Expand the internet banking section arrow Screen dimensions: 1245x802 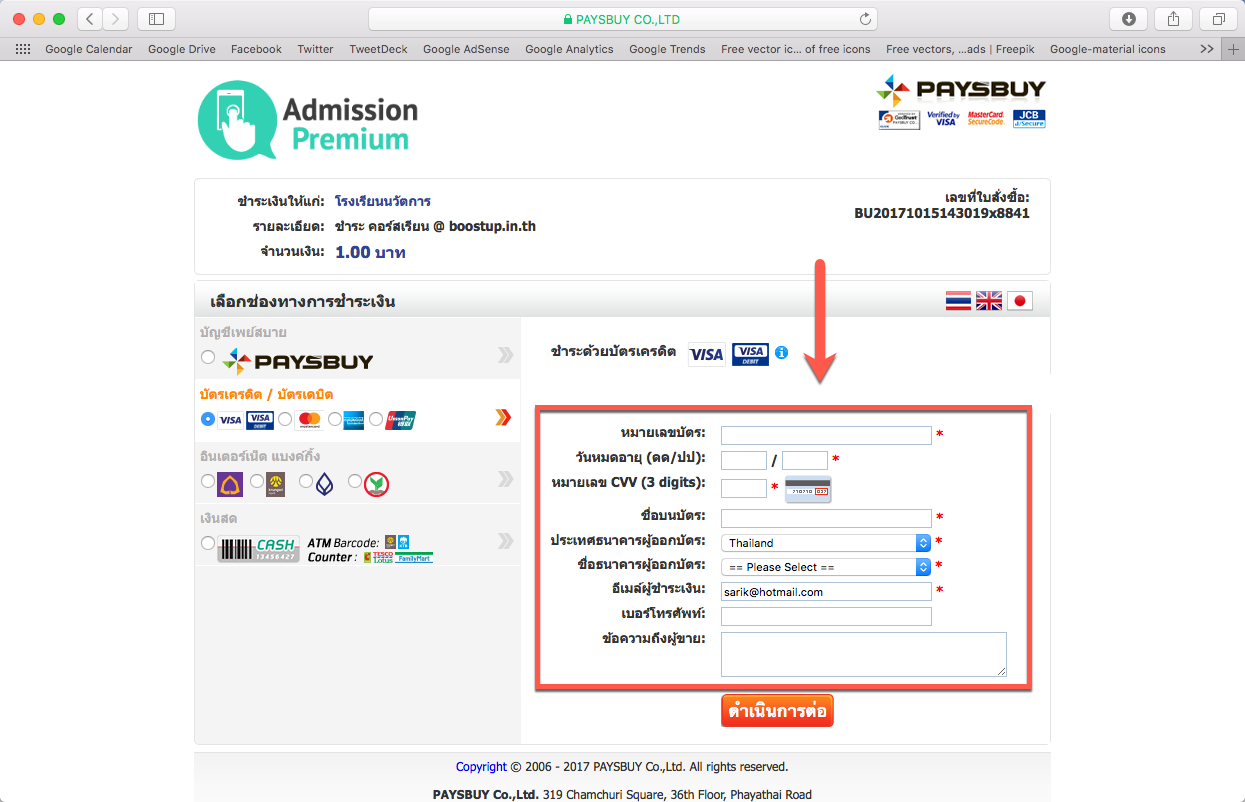(505, 480)
